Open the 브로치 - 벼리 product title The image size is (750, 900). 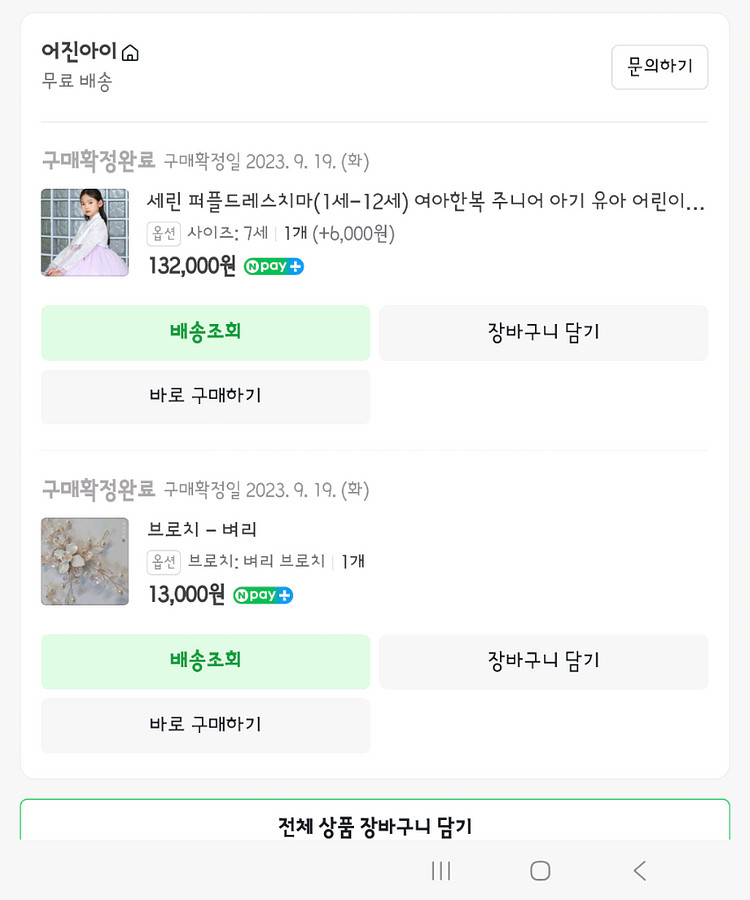pyautogui.click(x=203, y=530)
